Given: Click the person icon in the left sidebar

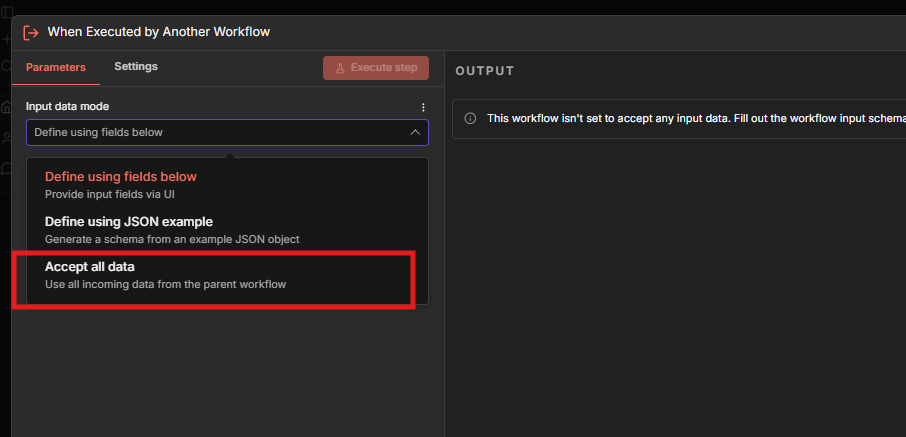Looking at the screenshot, I should 6,138.
